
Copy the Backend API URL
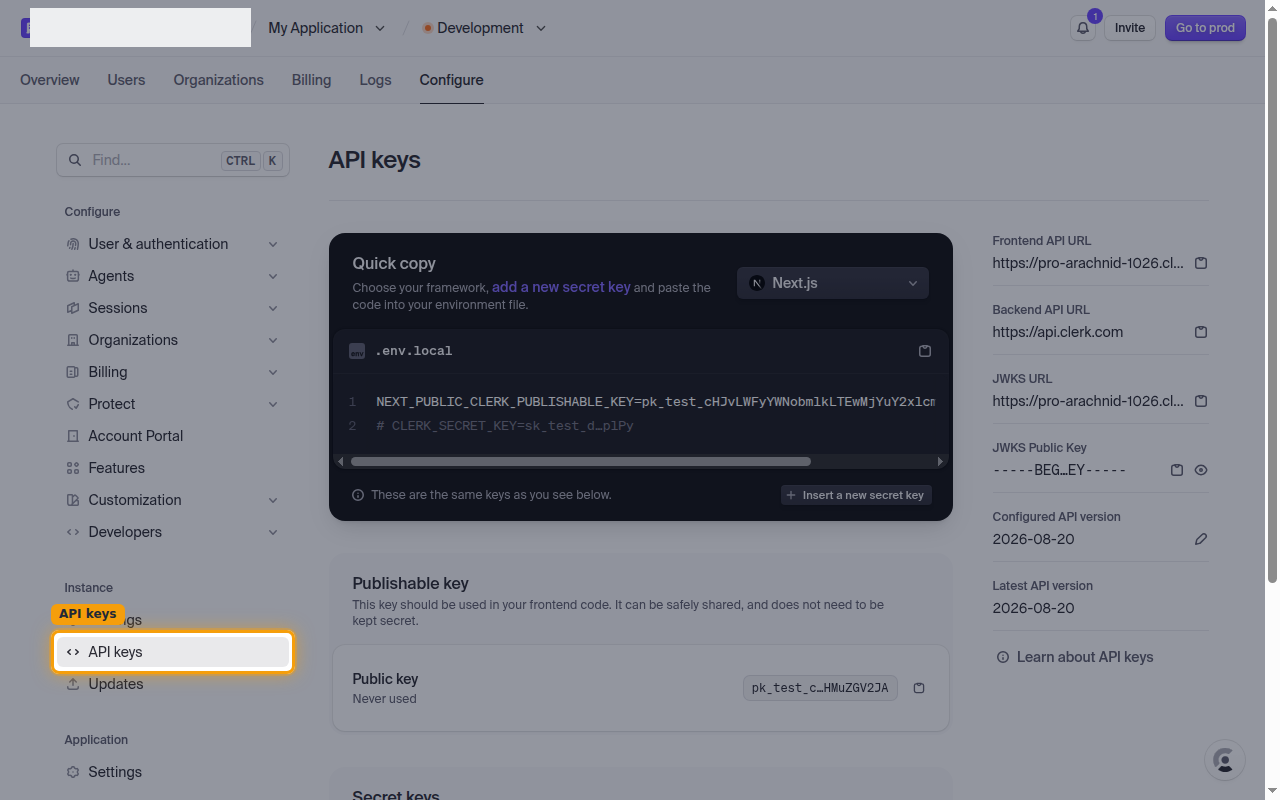(x=1201, y=332)
